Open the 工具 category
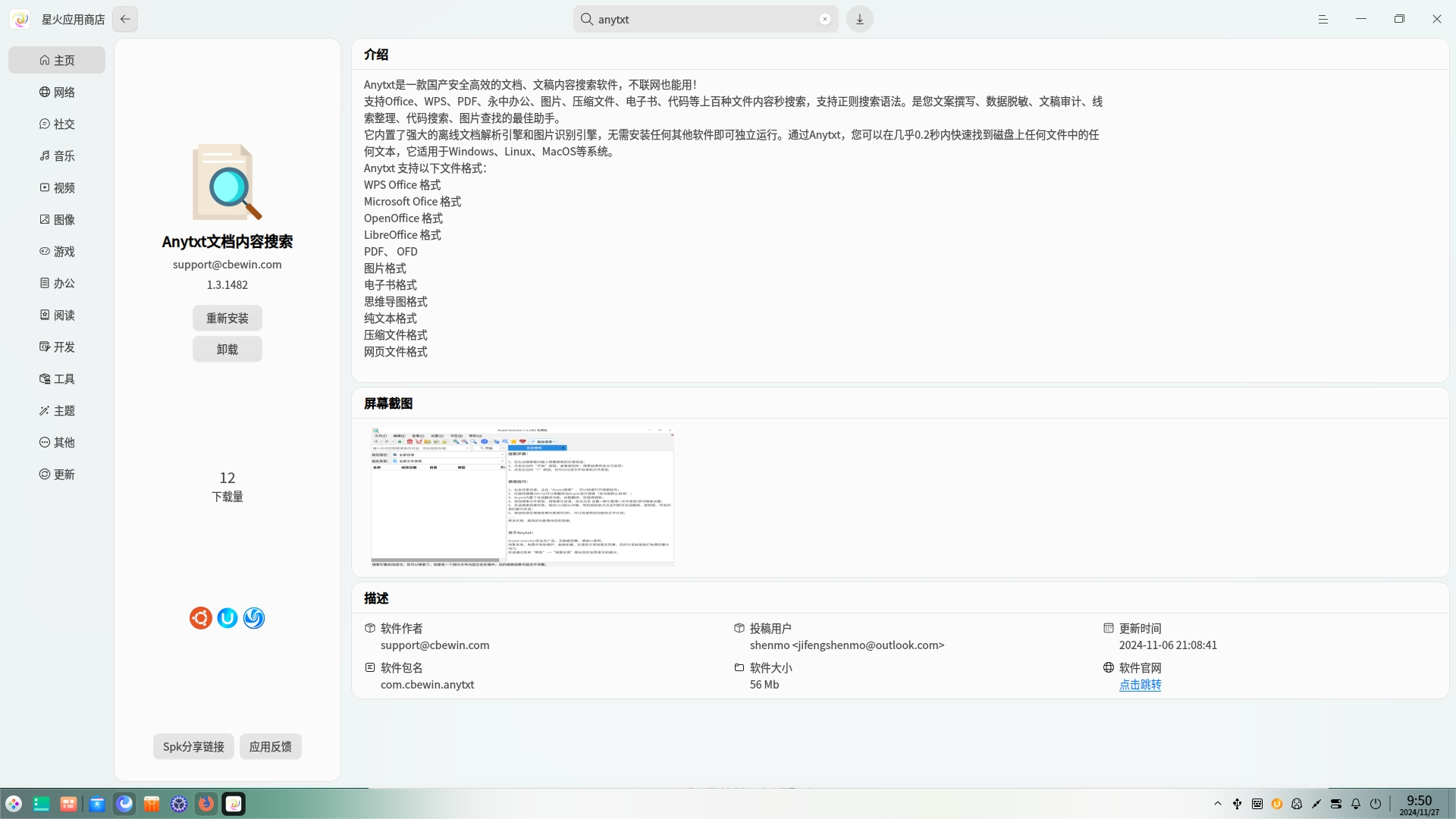The width and height of the screenshot is (1456, 819). pos(57,378)
